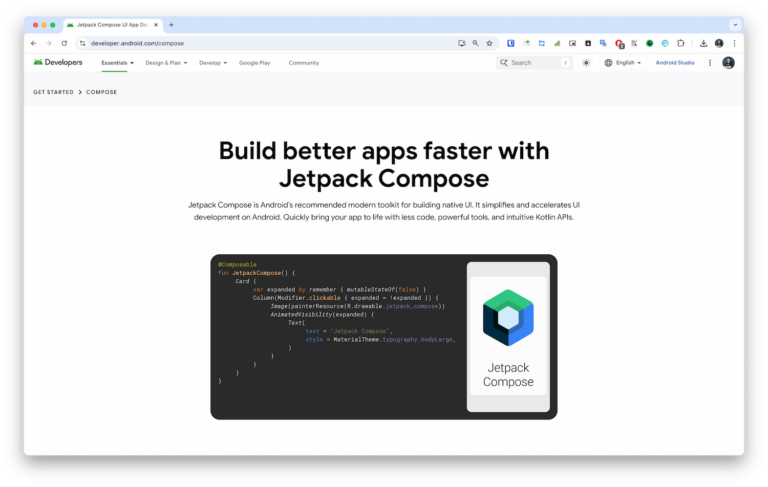This screenshot has width=768, height=487.
Task: Open the site's vertical dots menu
Action: 710,63
